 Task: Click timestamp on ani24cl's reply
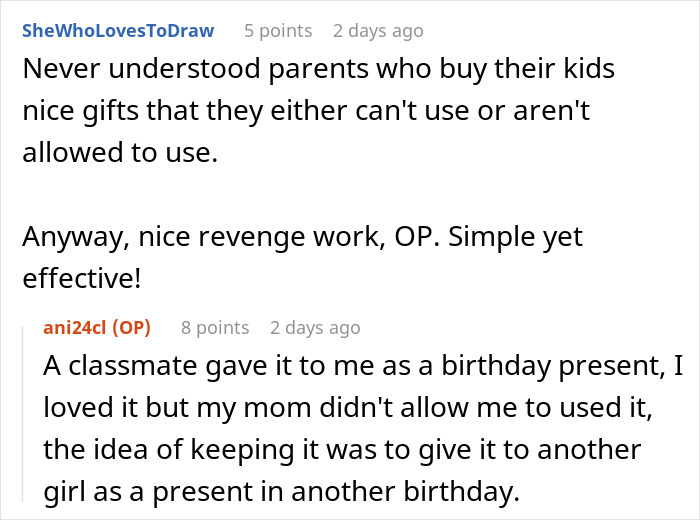pos(315,327)
